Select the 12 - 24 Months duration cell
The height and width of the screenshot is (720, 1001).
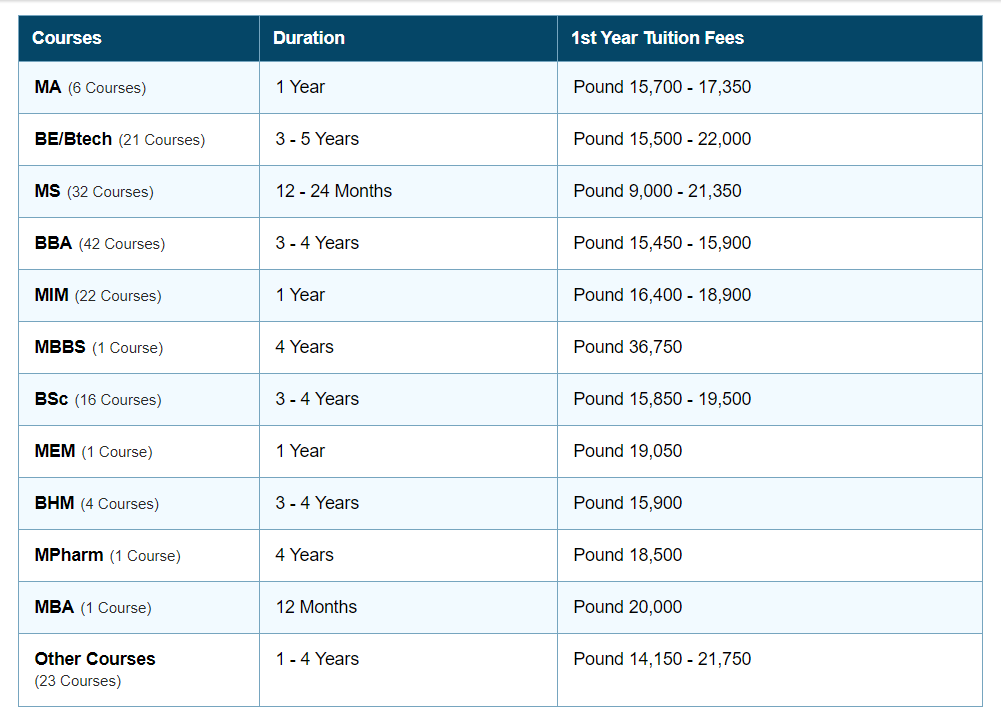click(334, 191)
